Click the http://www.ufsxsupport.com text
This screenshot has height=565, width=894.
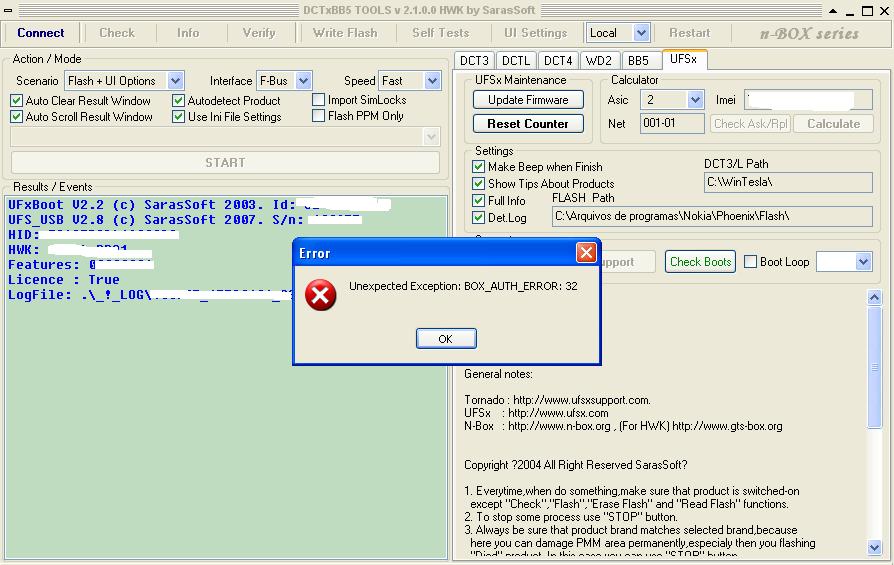coord(582,400)
